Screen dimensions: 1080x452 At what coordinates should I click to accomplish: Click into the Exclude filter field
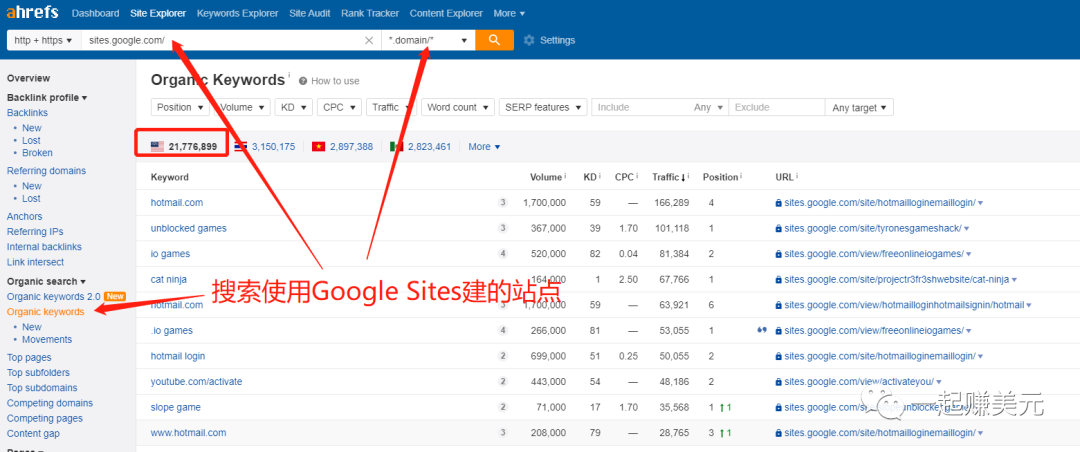tap(777, 107)
